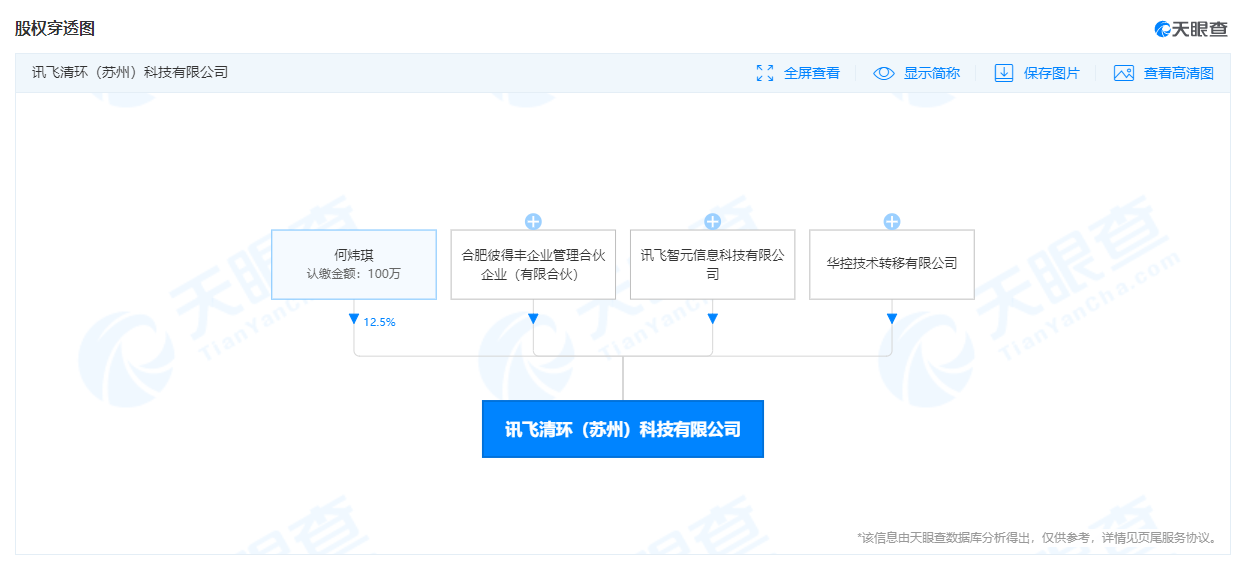Image resolution: width=1247 pixels, height=571 pixels.
Task: Click the fullscreen view icon
Action: (x=765, y=73)
